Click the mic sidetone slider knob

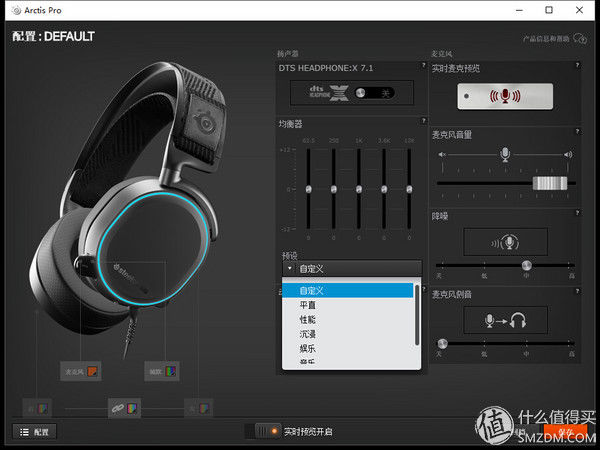(x=442, y=343)
